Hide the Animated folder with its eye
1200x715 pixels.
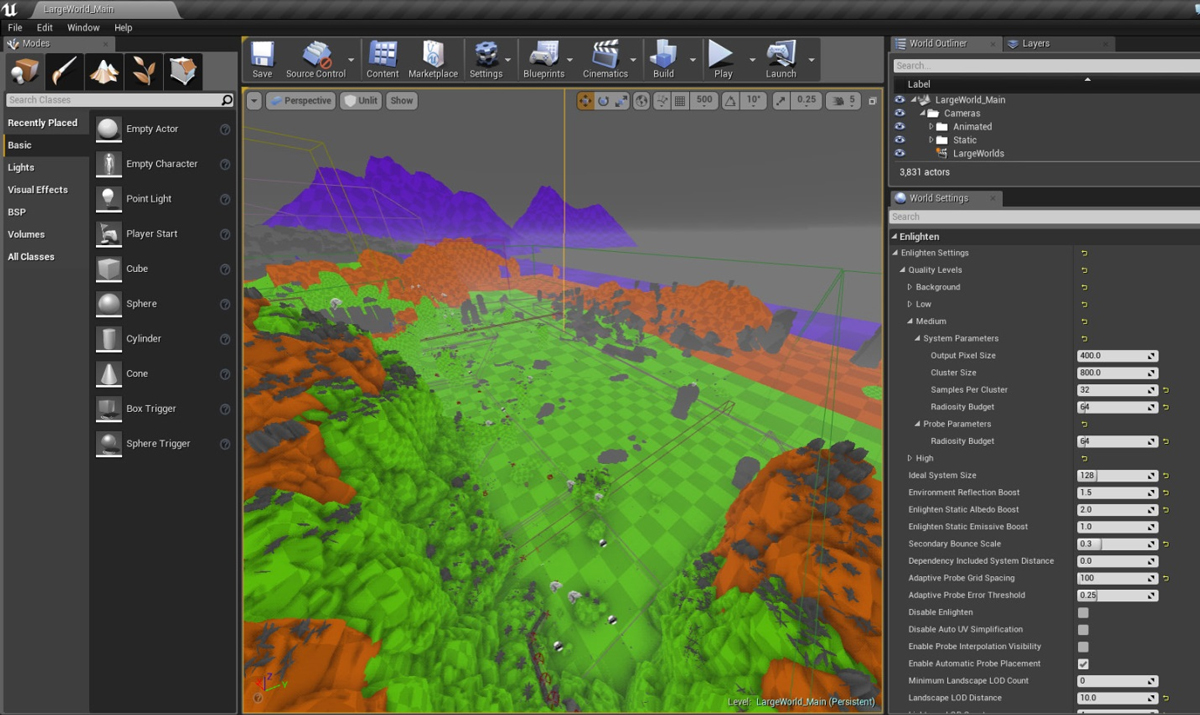click(900, 127)
